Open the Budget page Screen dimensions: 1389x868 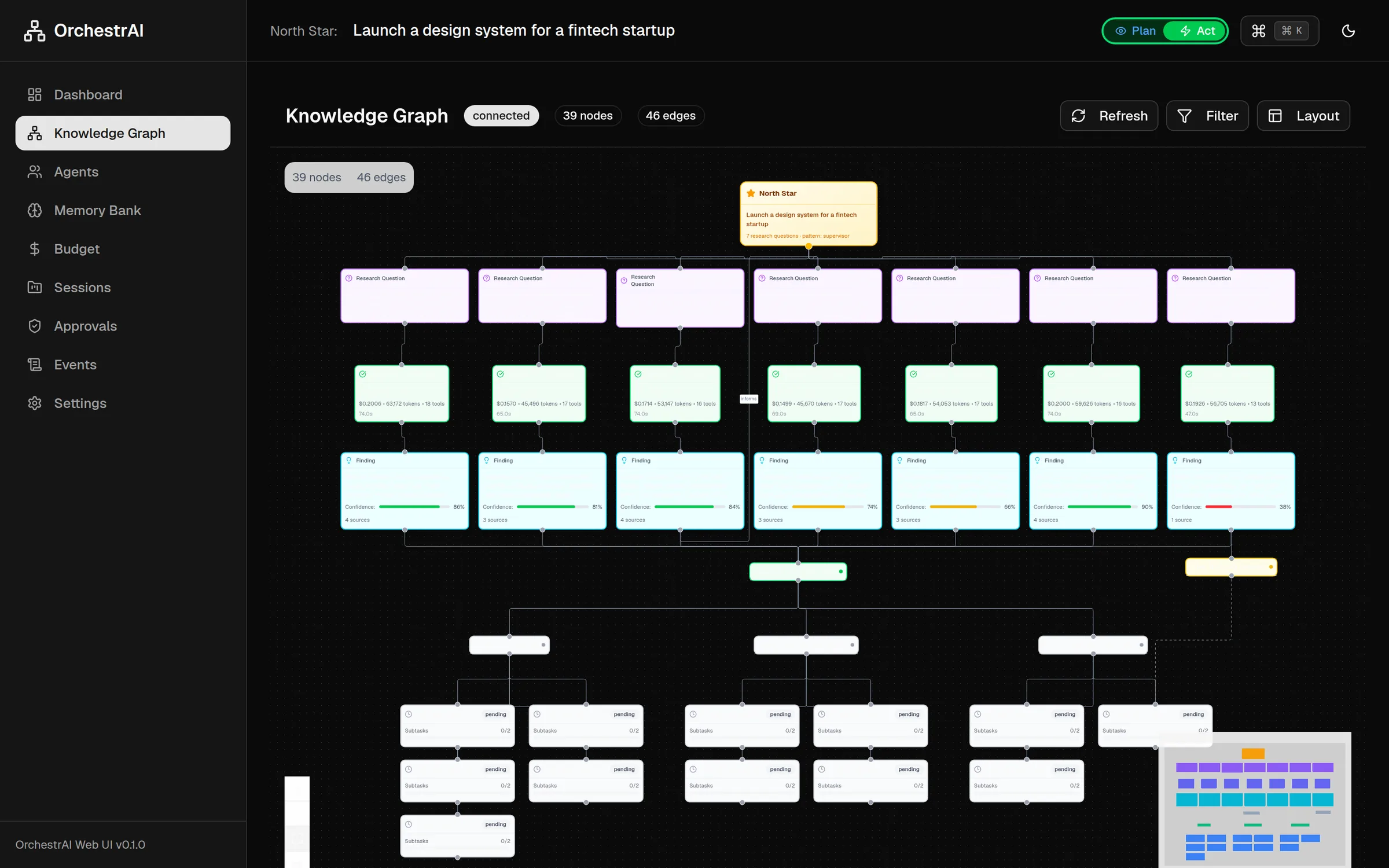click(123, 249)
